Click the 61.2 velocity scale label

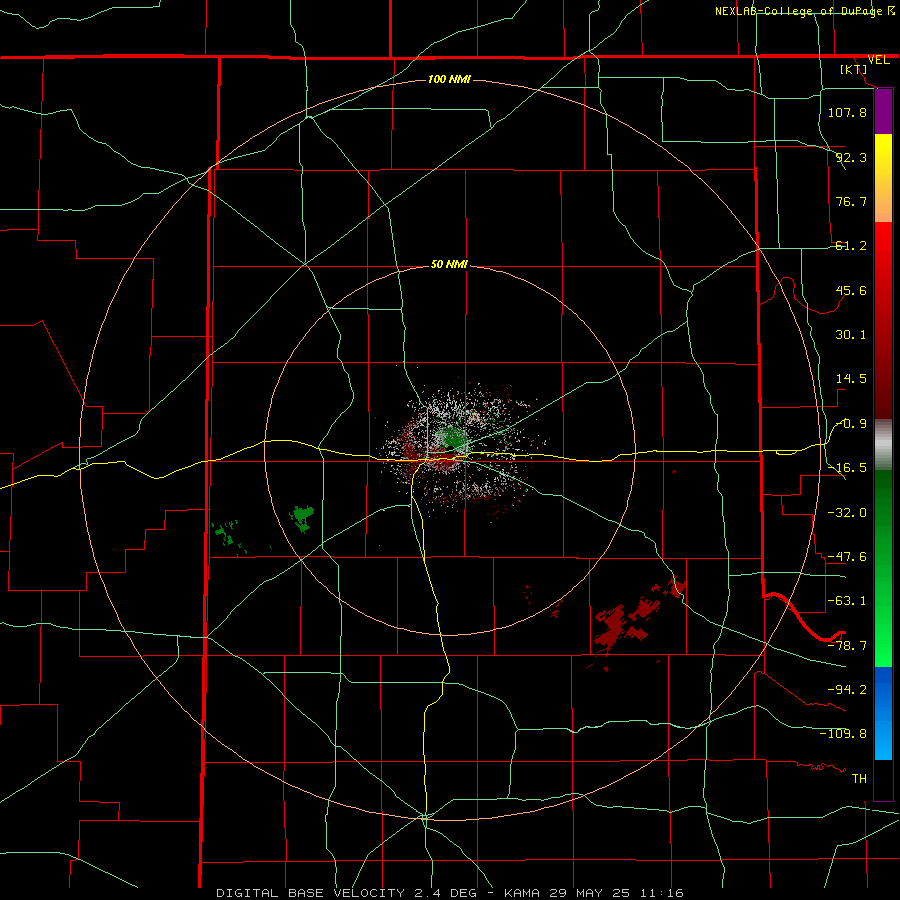851,246
